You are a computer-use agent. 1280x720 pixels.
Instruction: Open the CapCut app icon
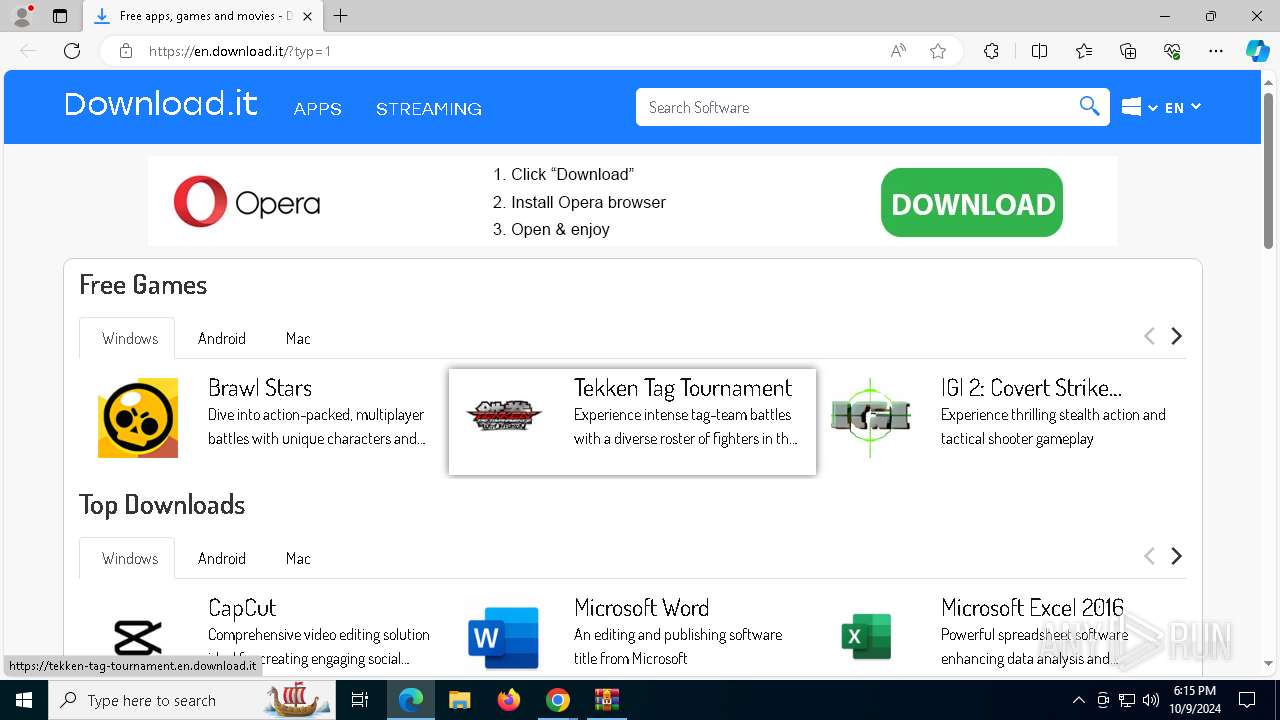pyautogui.click(x=138, y=637)
